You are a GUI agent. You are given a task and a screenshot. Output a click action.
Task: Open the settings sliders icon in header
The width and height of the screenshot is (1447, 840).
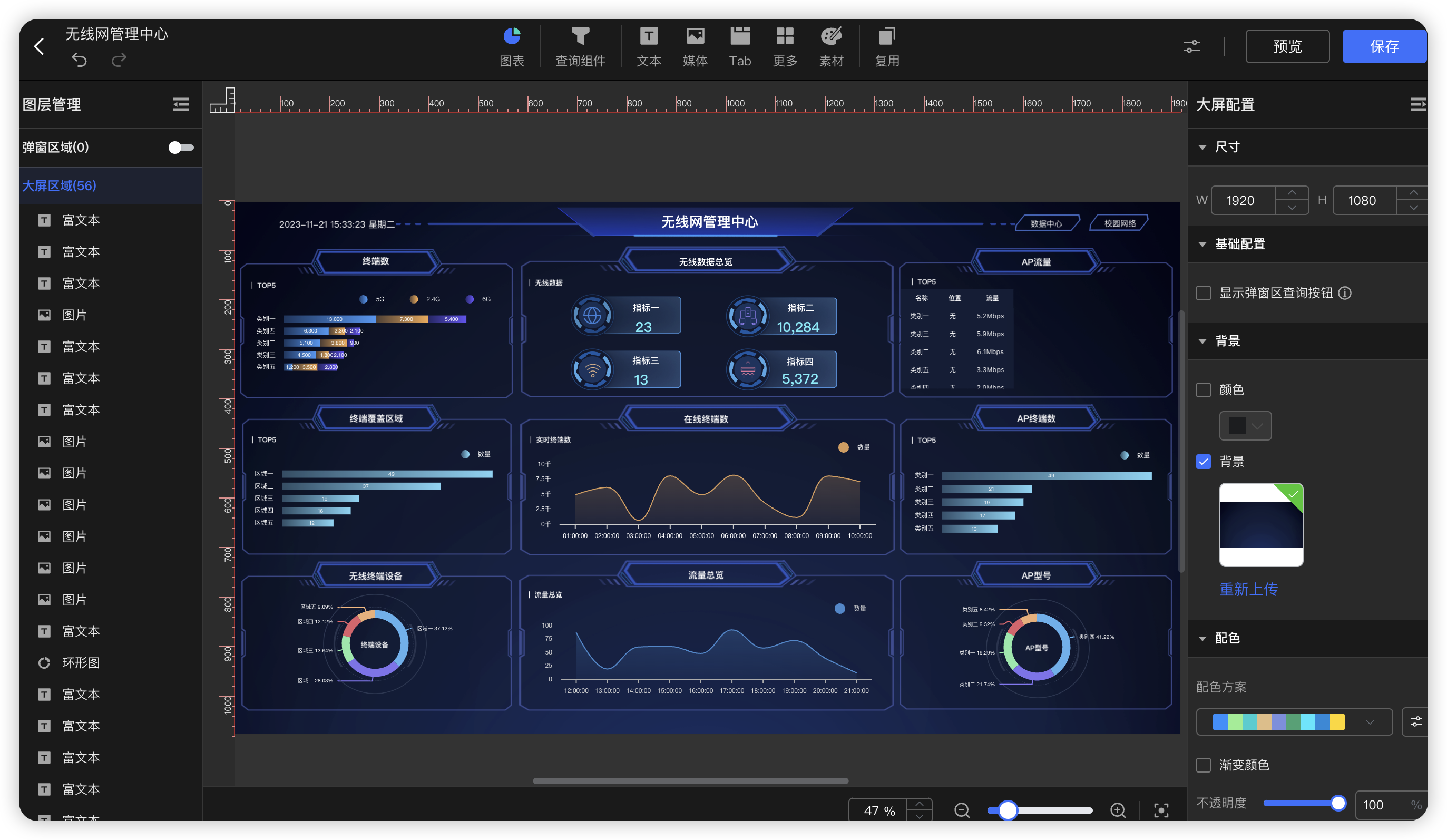1192,46
